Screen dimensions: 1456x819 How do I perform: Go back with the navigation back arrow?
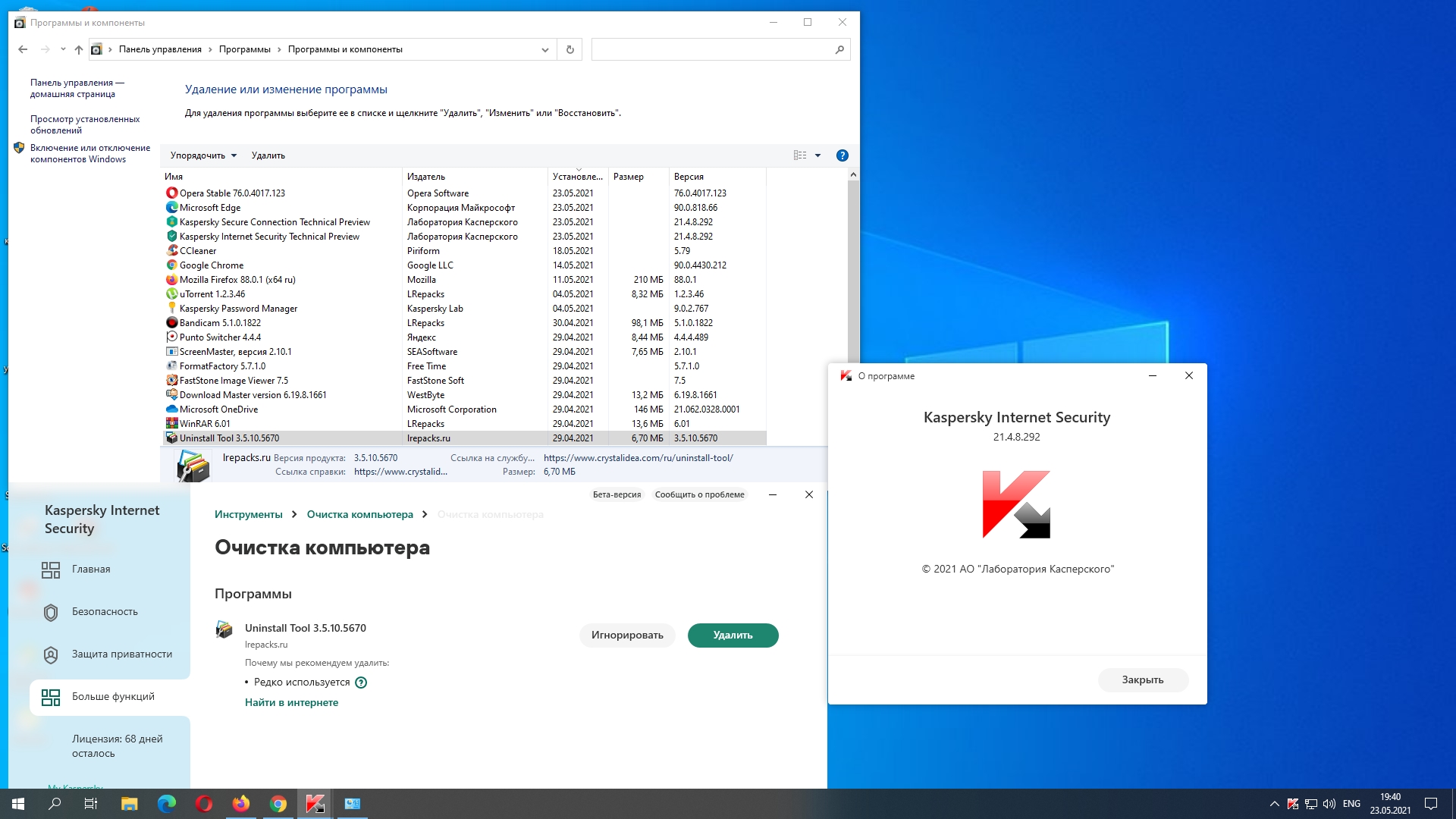23,49
